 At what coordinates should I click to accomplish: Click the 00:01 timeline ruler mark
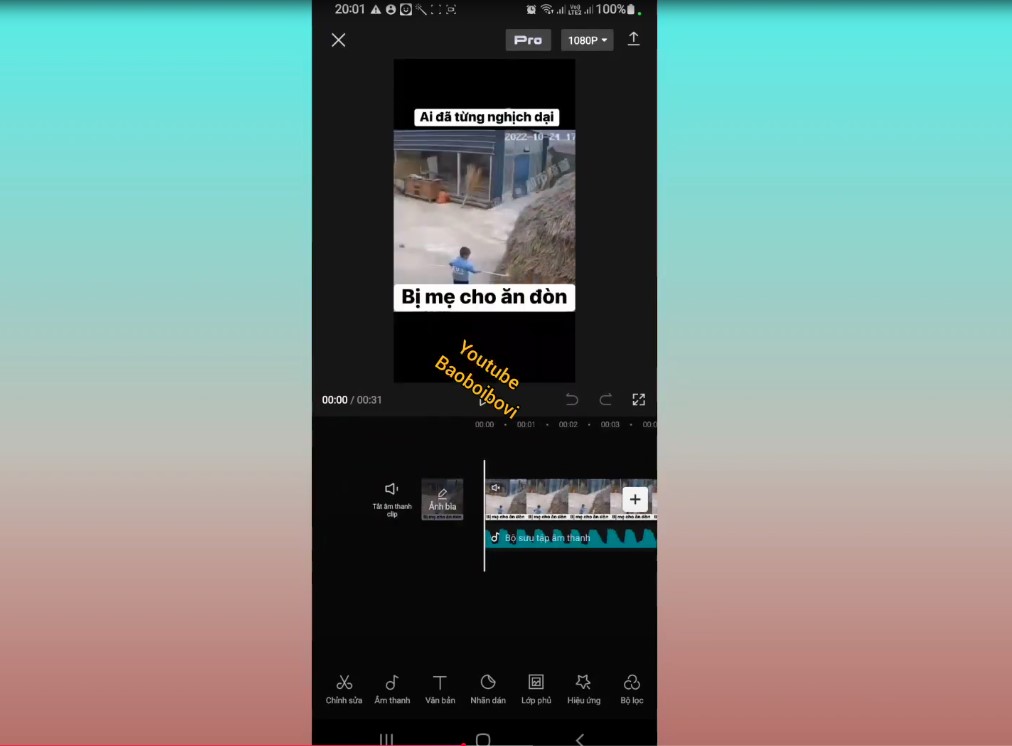click(x=526, y=425)
